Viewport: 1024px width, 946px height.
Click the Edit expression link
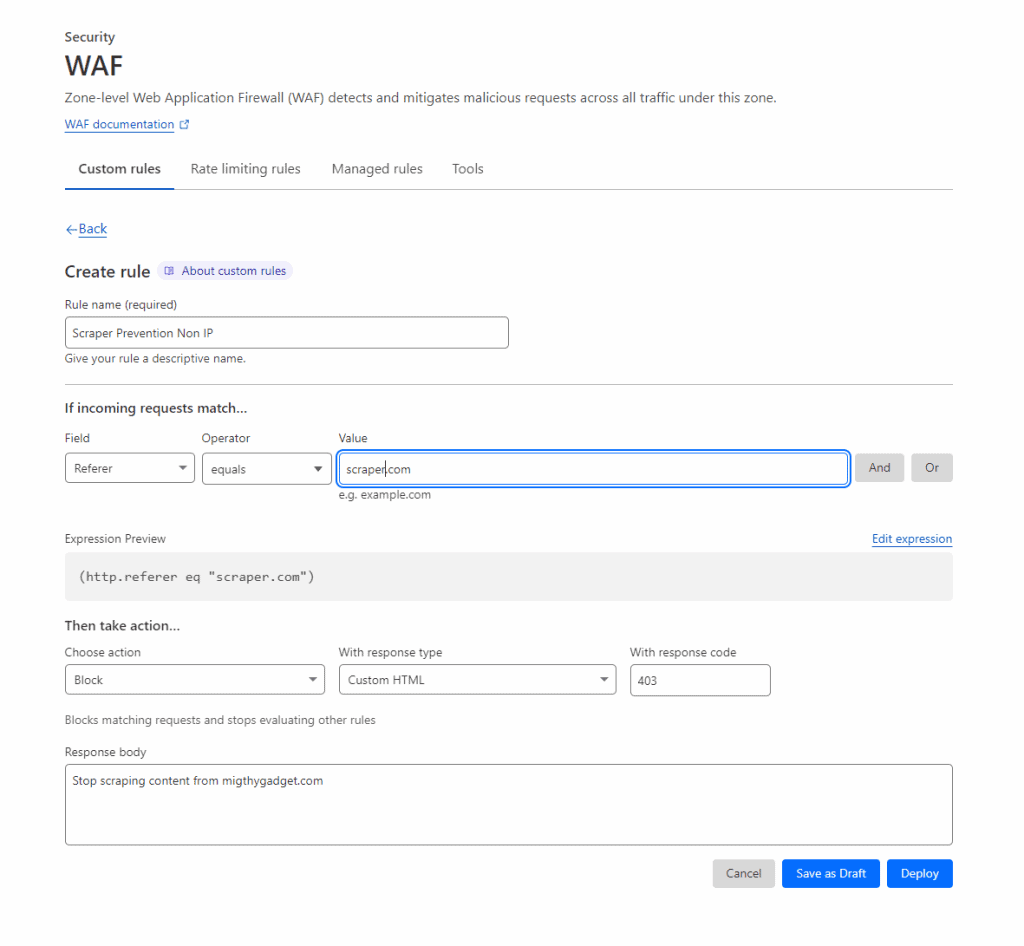[x=911, y=539]
